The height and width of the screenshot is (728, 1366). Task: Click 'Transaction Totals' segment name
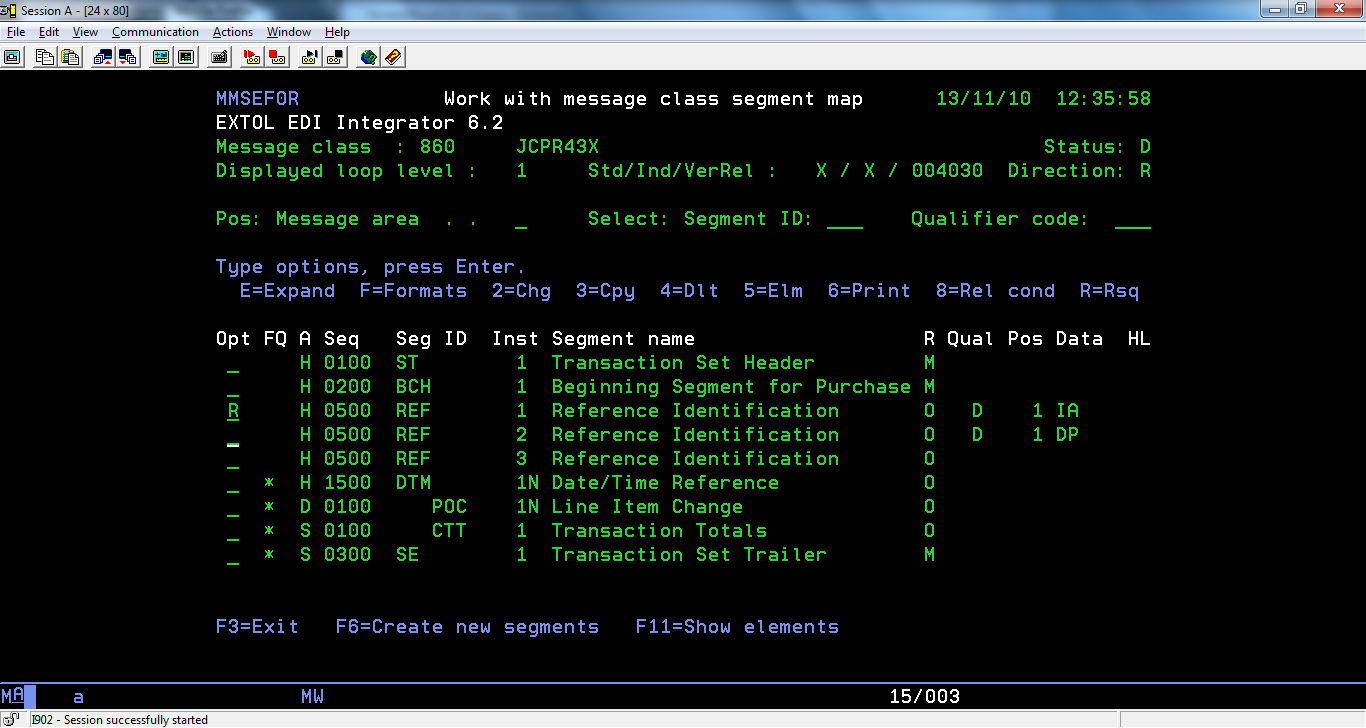(659, 531)
